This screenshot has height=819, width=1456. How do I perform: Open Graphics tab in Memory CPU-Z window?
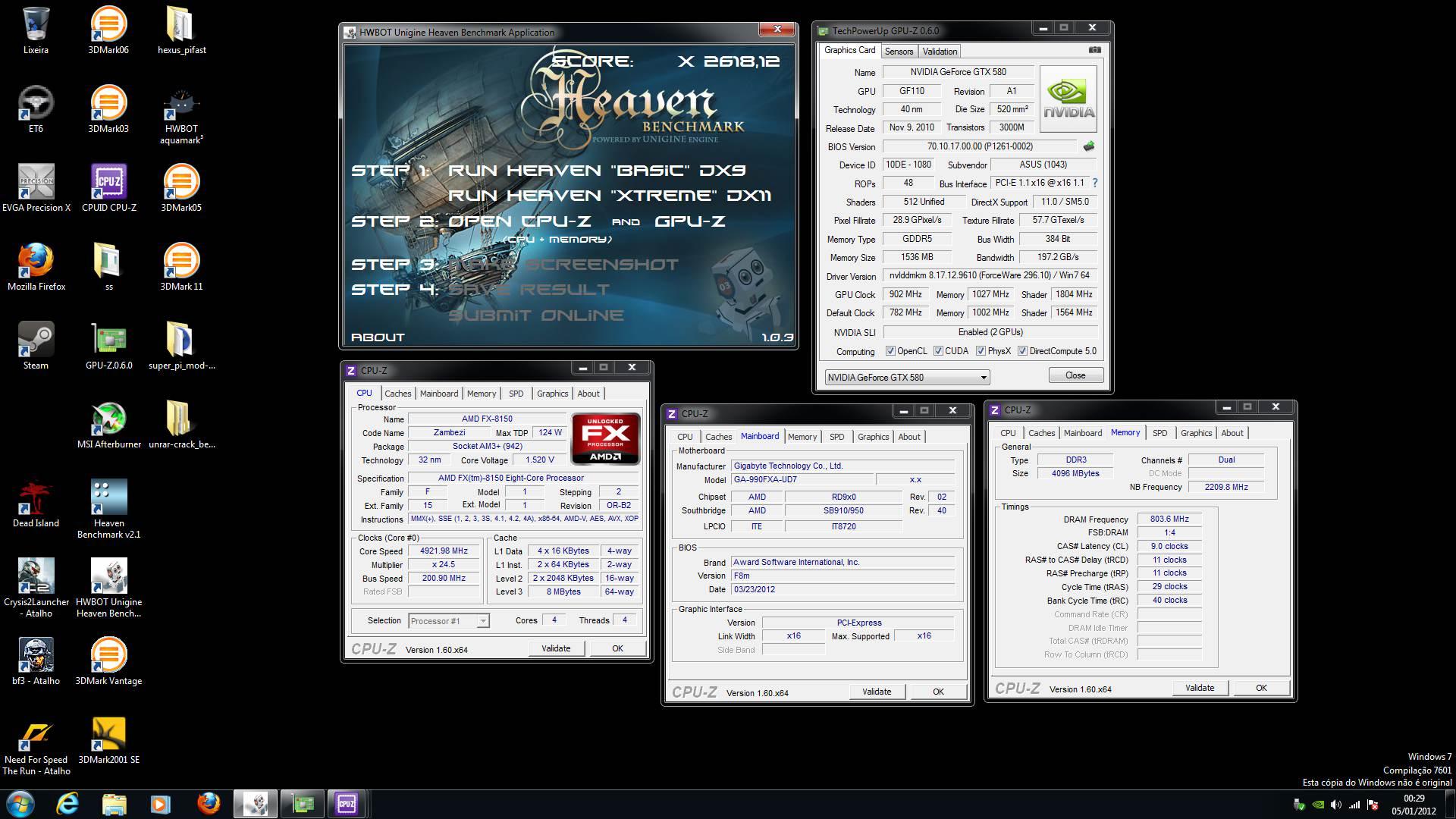point(1196,433)
